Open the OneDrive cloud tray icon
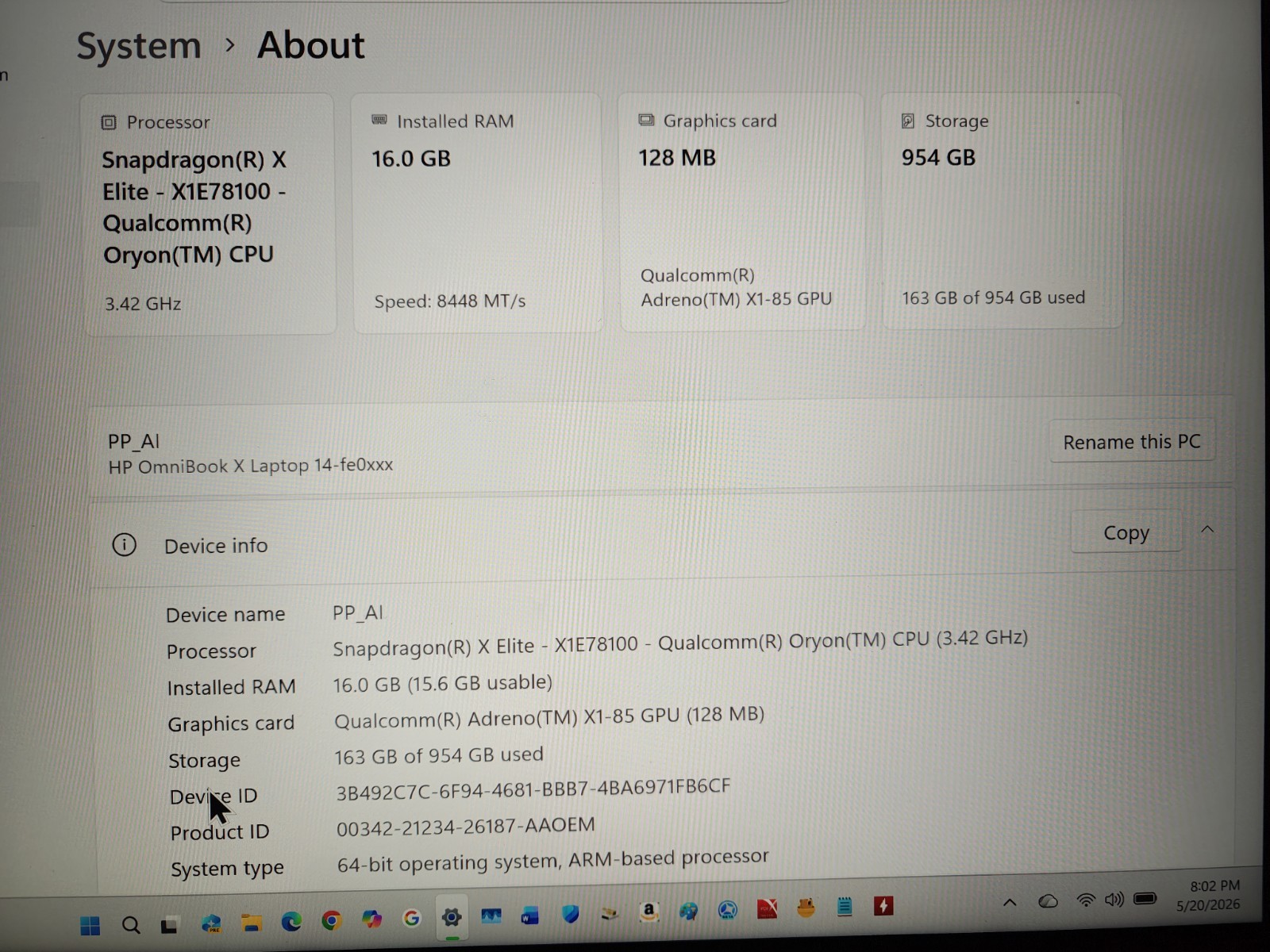 click(1049, 901)
